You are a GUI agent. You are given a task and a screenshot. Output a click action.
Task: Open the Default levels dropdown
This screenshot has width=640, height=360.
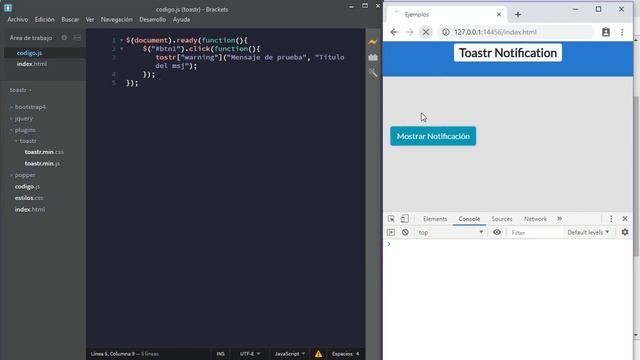pyautogui.click(x=588, y=232)
